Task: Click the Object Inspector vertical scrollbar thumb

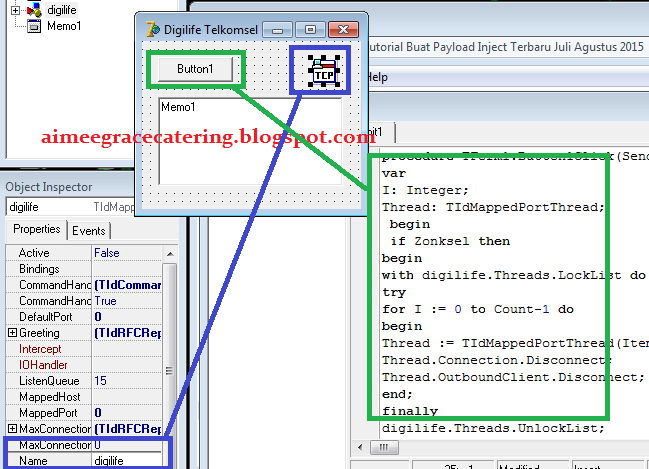Action: click(x=170, y=370)
